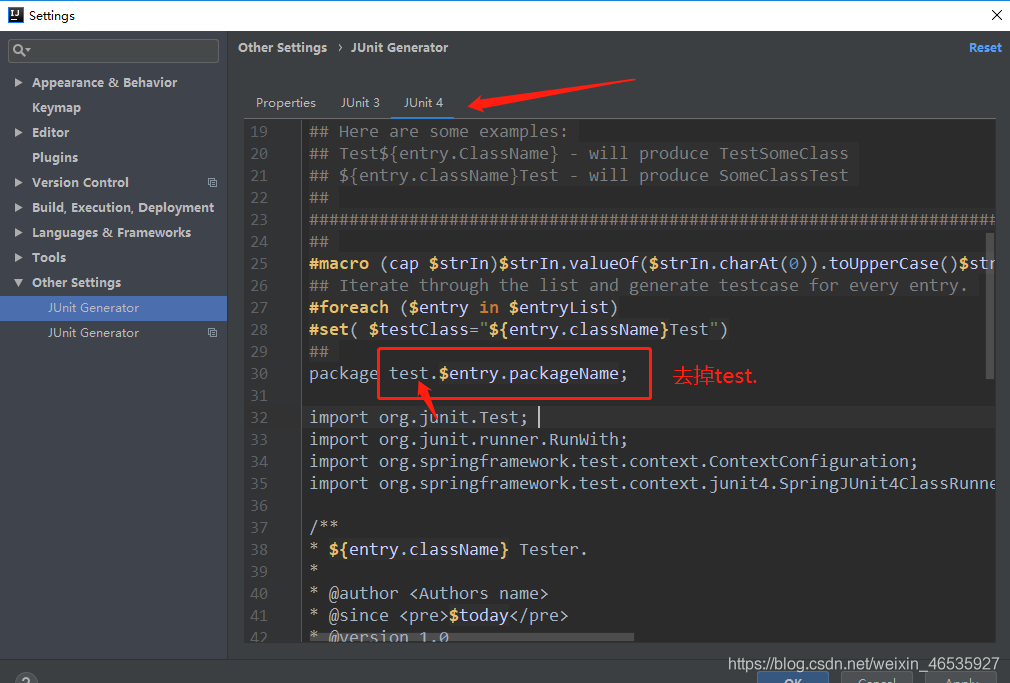The width and height of the screenshot is (1010, 683).
Task: Click '${entry.className}' on line 38
Action: tap(419, 550)
